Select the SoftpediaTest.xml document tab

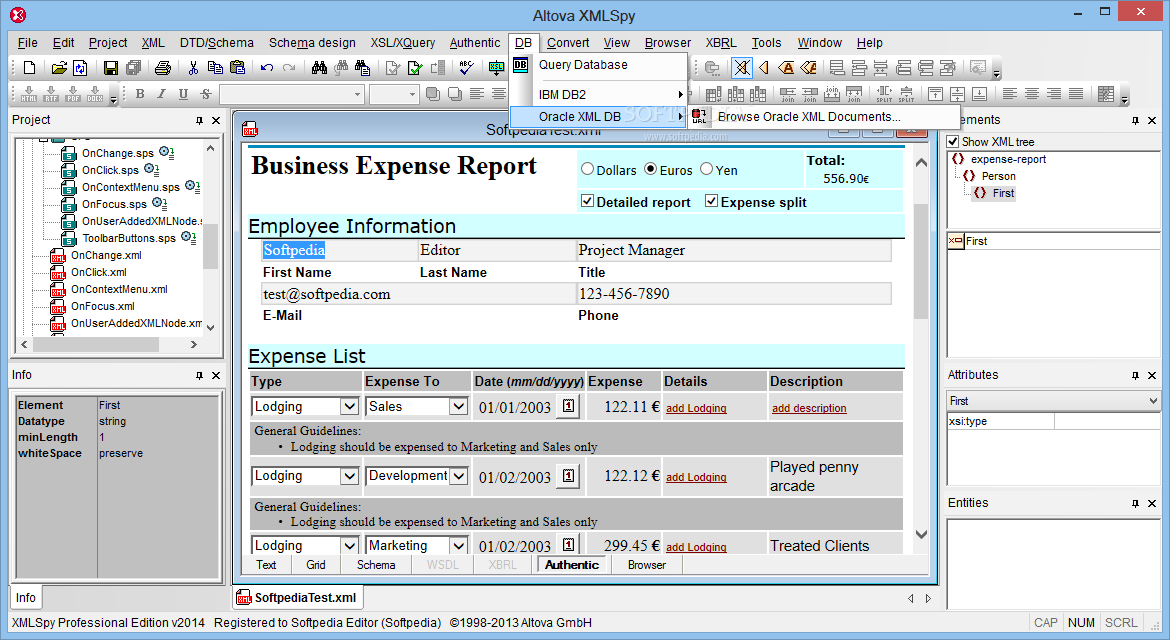(298, 597)
